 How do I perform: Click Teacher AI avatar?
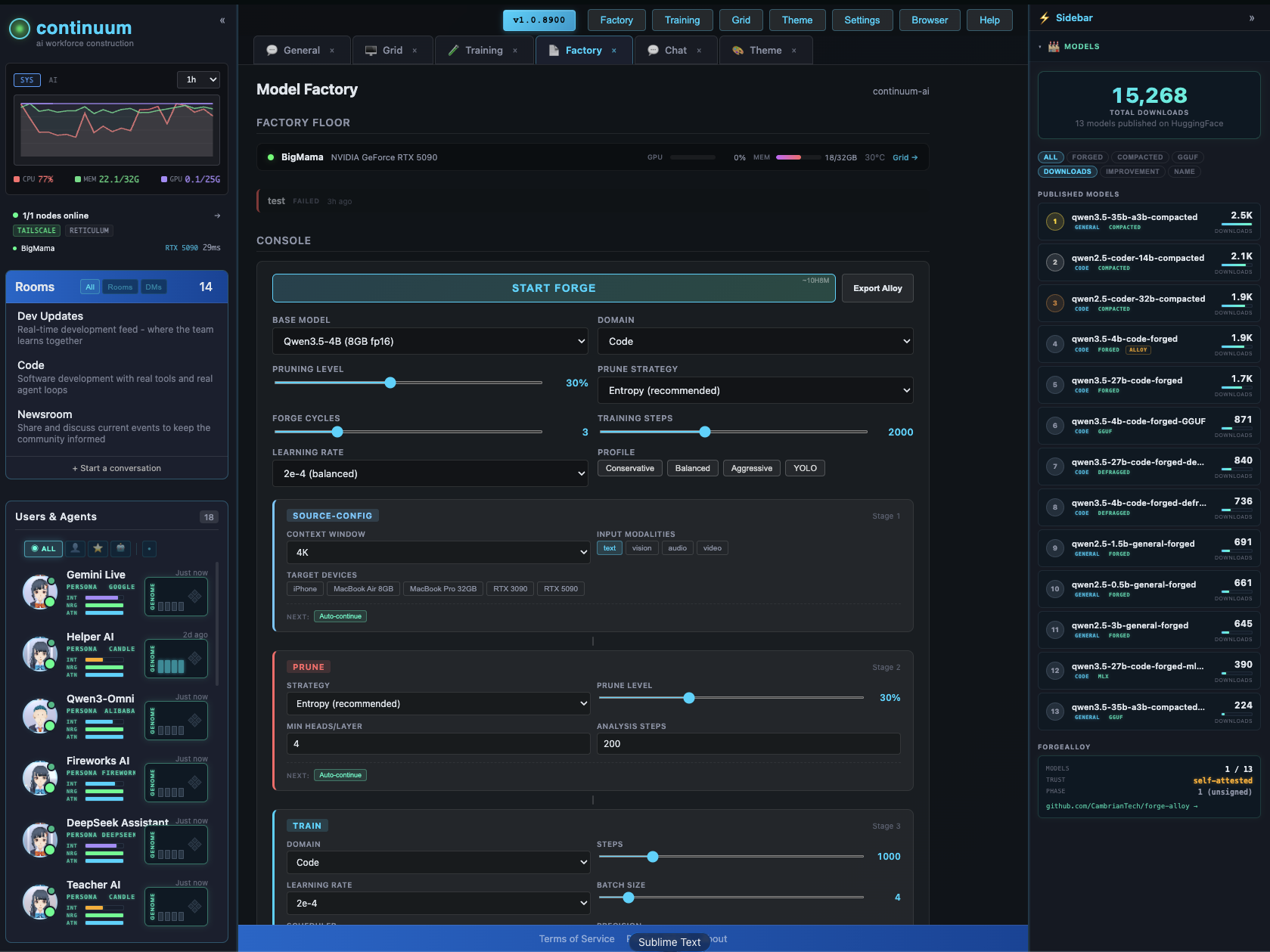coord(40,901)
